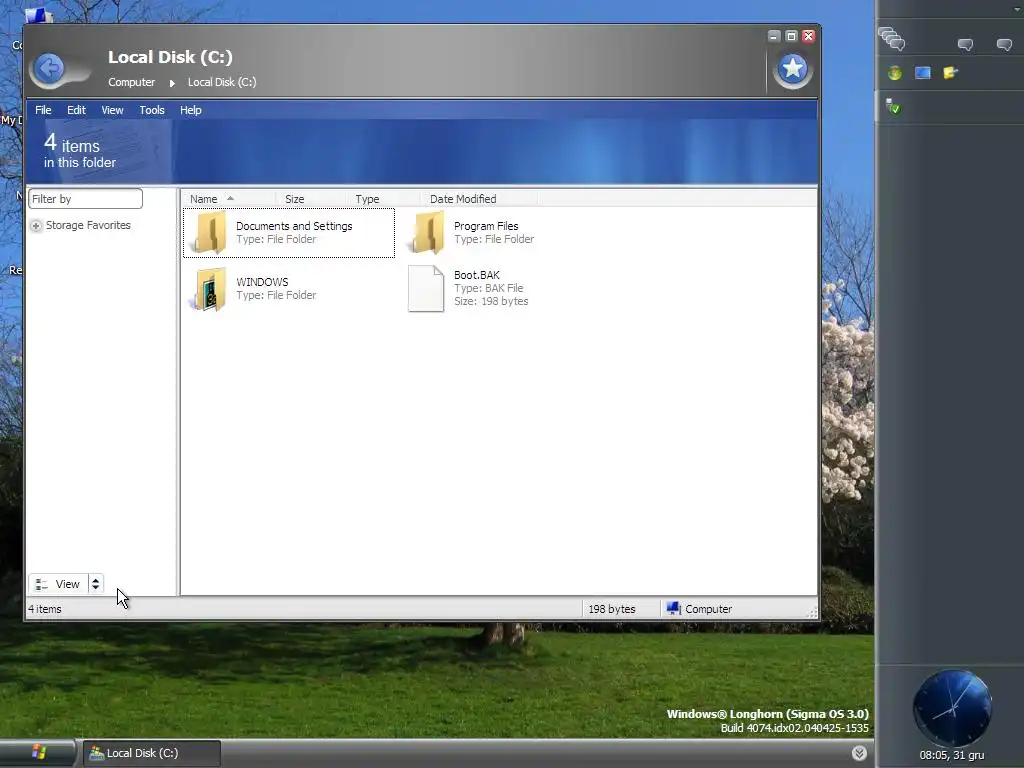Open the Tools menu
The height and width of the screenshot is (768, 1024).
coord(152,110)
